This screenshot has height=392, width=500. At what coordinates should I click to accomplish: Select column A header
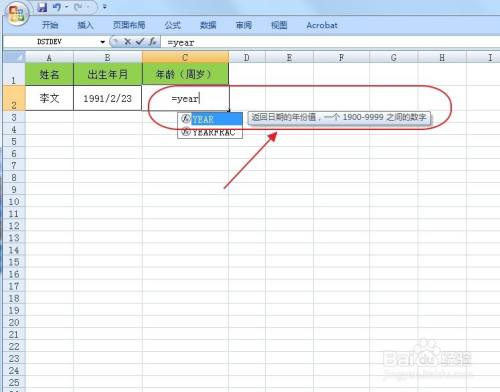(49, 58)
